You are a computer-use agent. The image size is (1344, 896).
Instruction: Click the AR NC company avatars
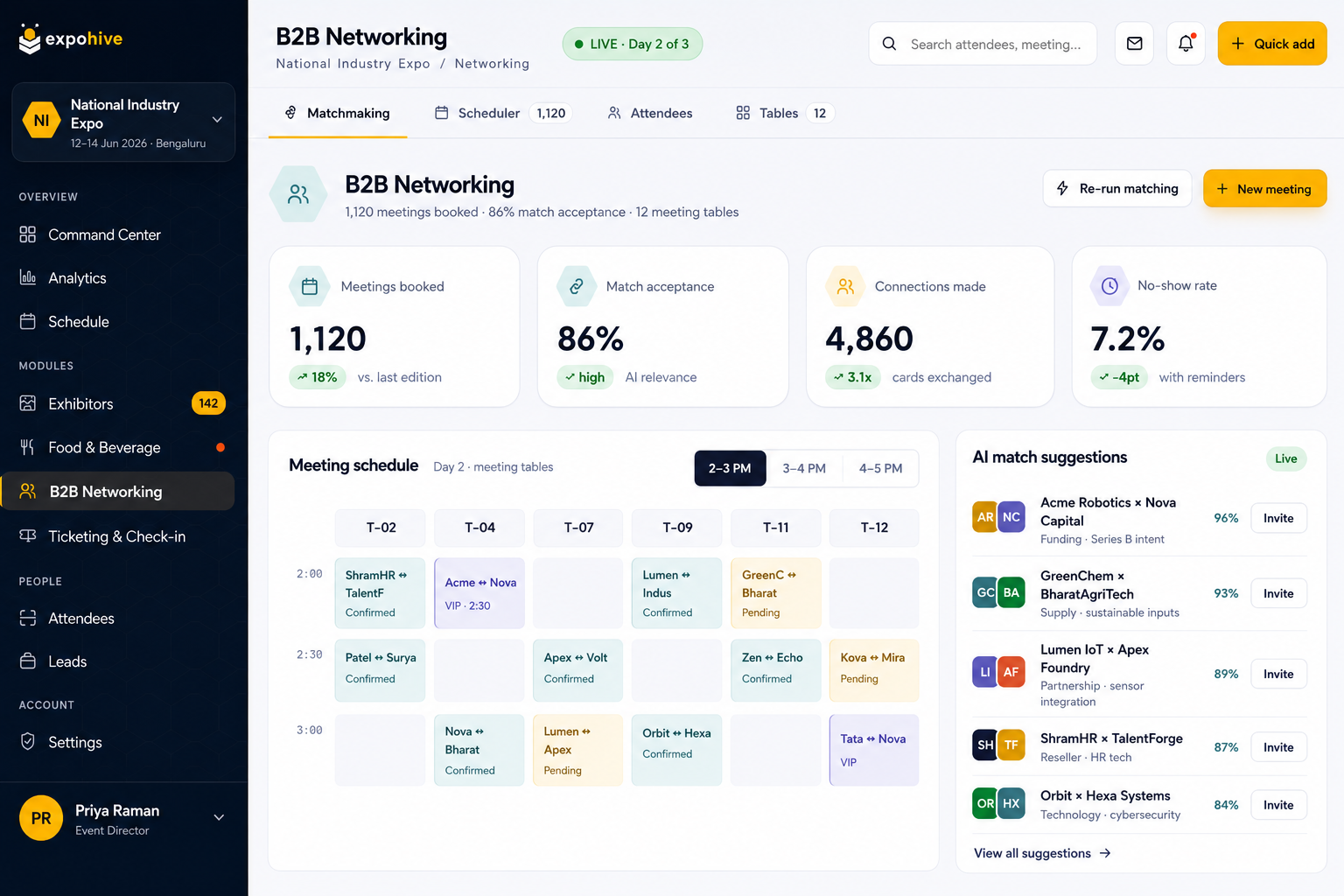998,517
